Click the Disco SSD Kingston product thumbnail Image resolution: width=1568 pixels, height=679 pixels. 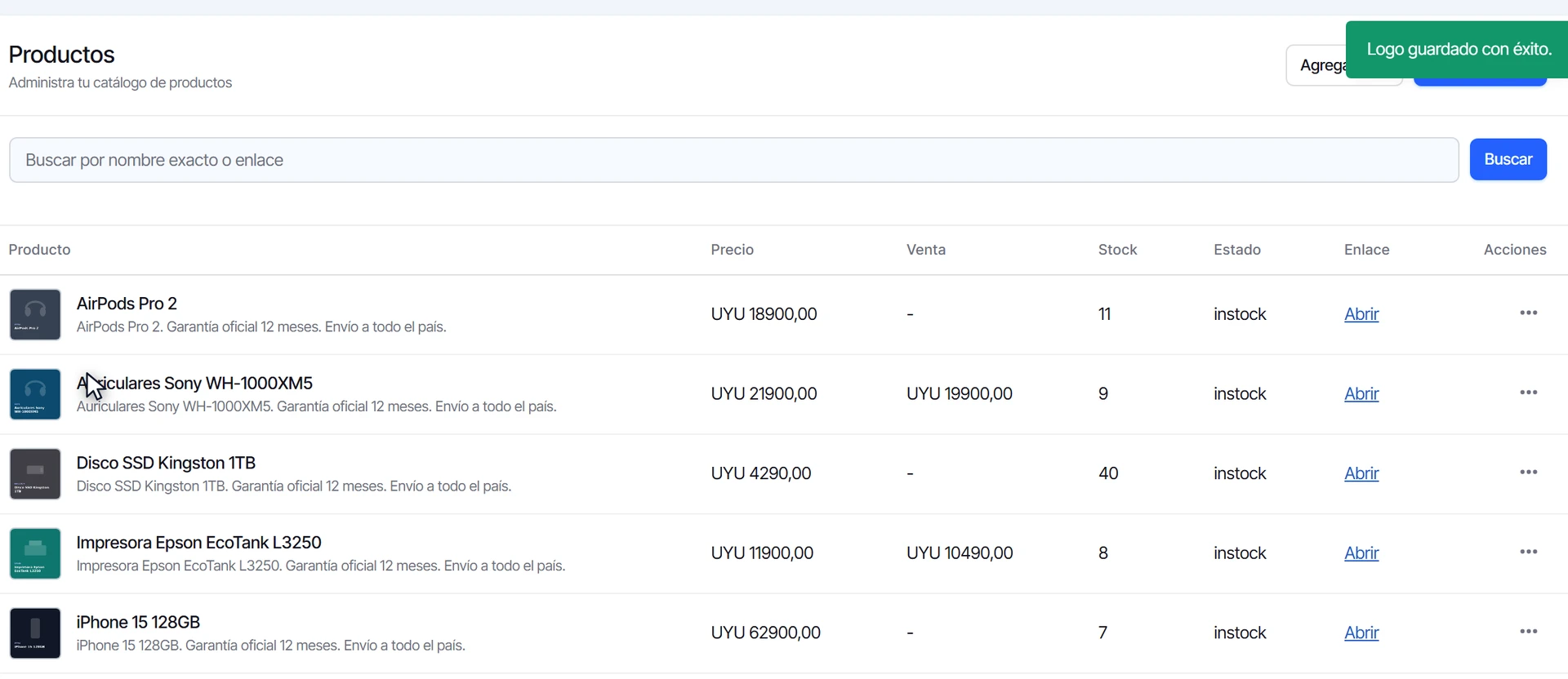[x=35, y=473]
